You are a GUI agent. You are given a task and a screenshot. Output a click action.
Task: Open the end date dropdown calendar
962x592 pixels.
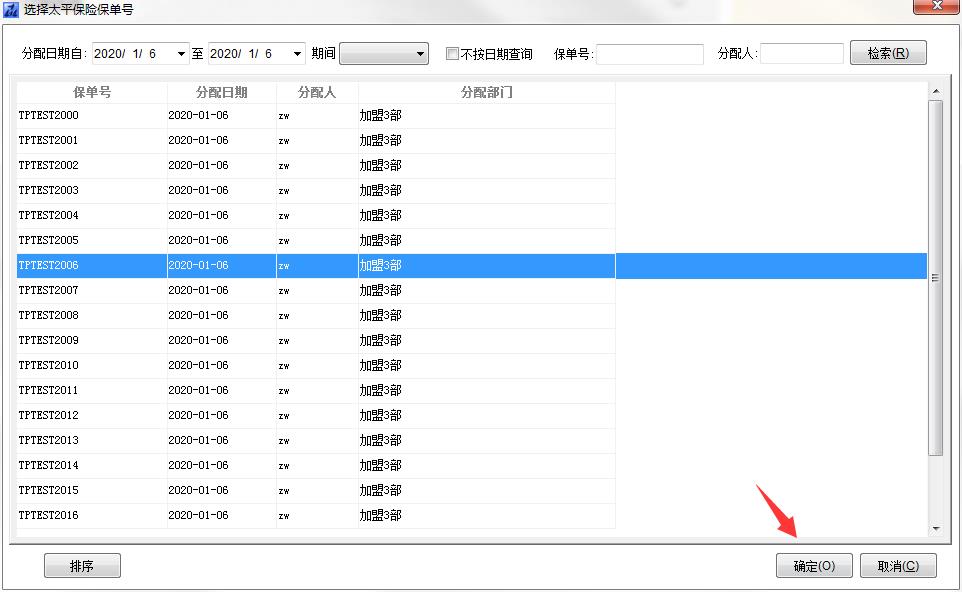[296, 54]
